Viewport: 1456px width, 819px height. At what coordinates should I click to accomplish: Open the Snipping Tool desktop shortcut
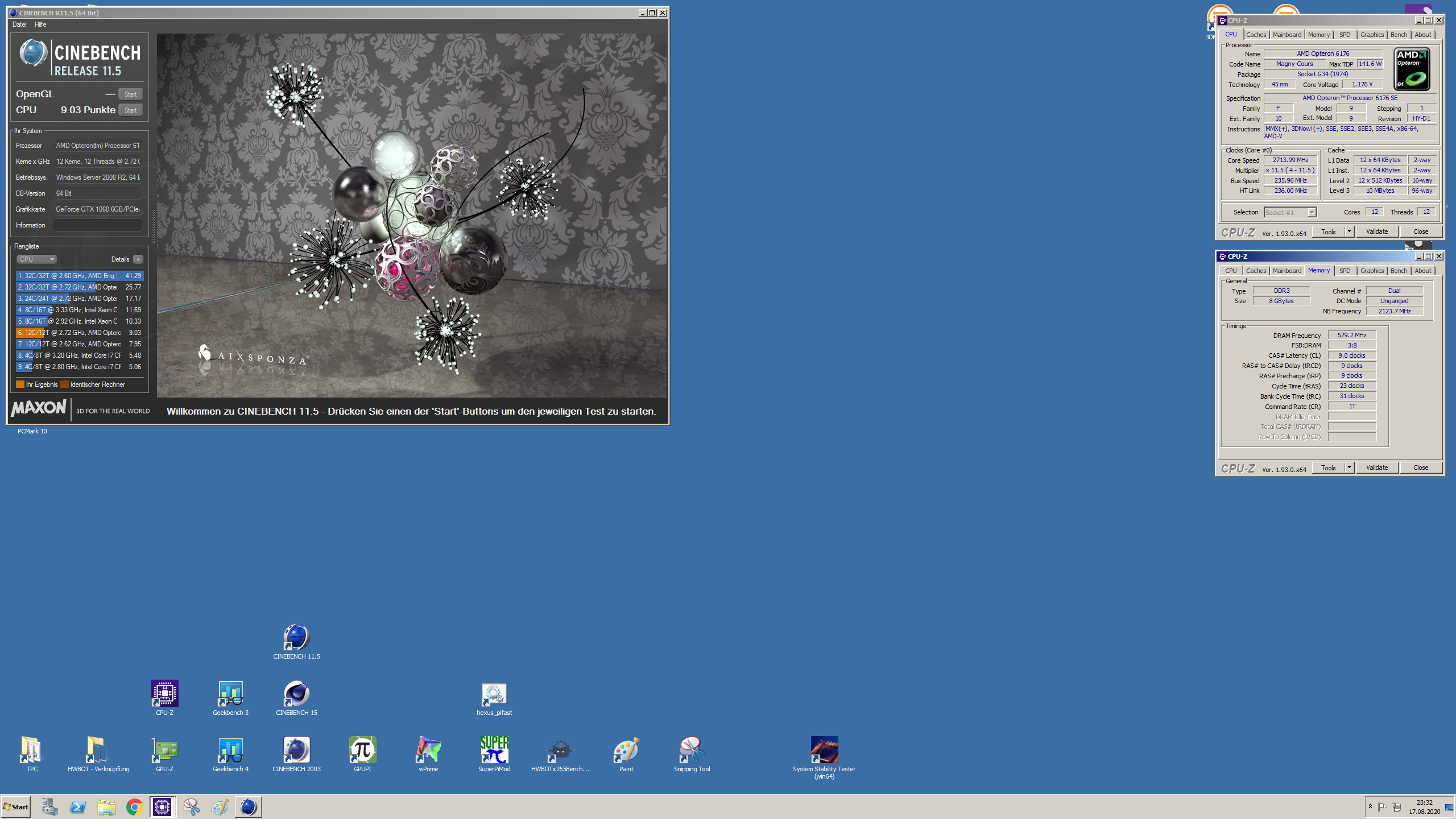coord(692,754)
